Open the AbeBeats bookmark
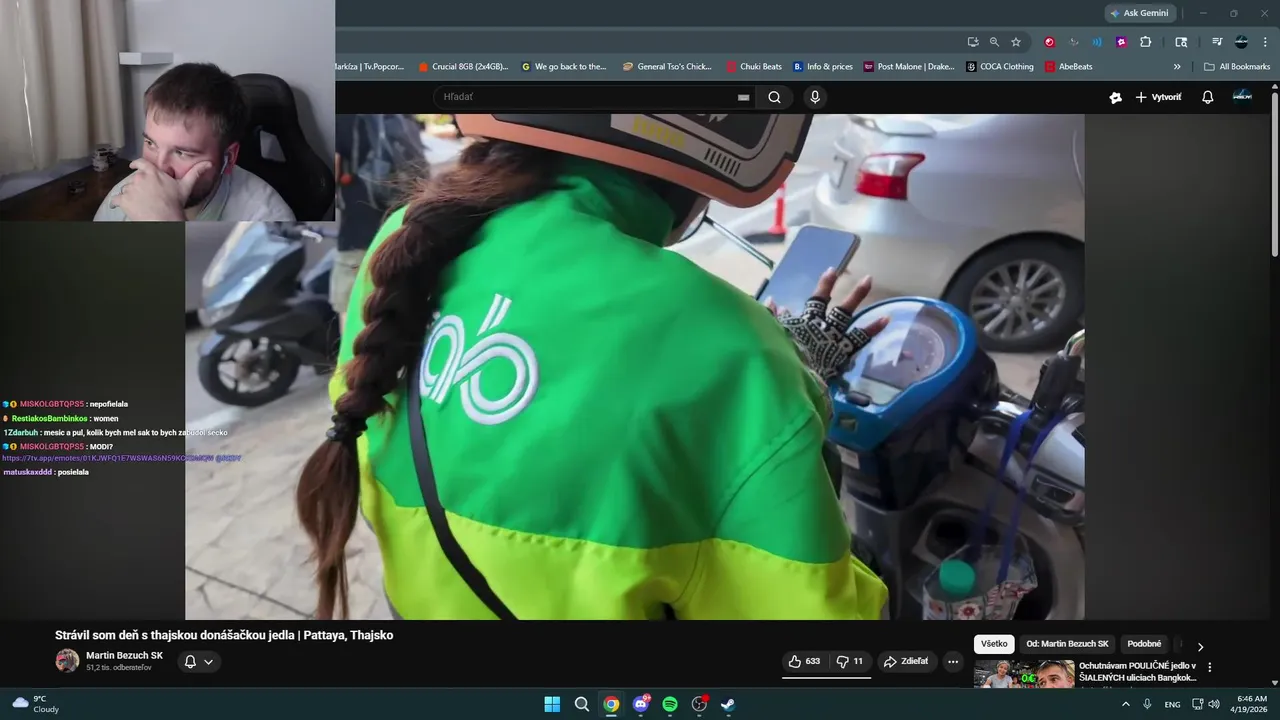The image size is (1280, 720). [x=1069, y=67]
